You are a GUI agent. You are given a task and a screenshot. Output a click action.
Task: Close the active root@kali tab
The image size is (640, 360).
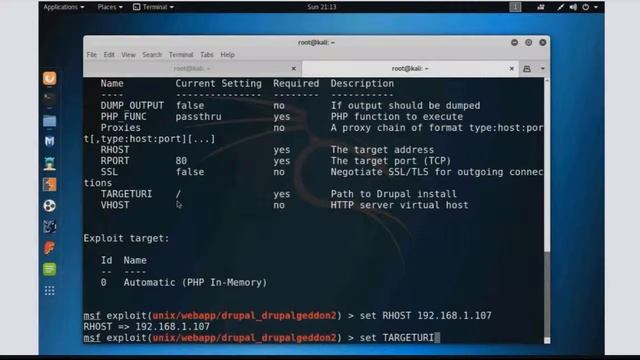(511, 69)
